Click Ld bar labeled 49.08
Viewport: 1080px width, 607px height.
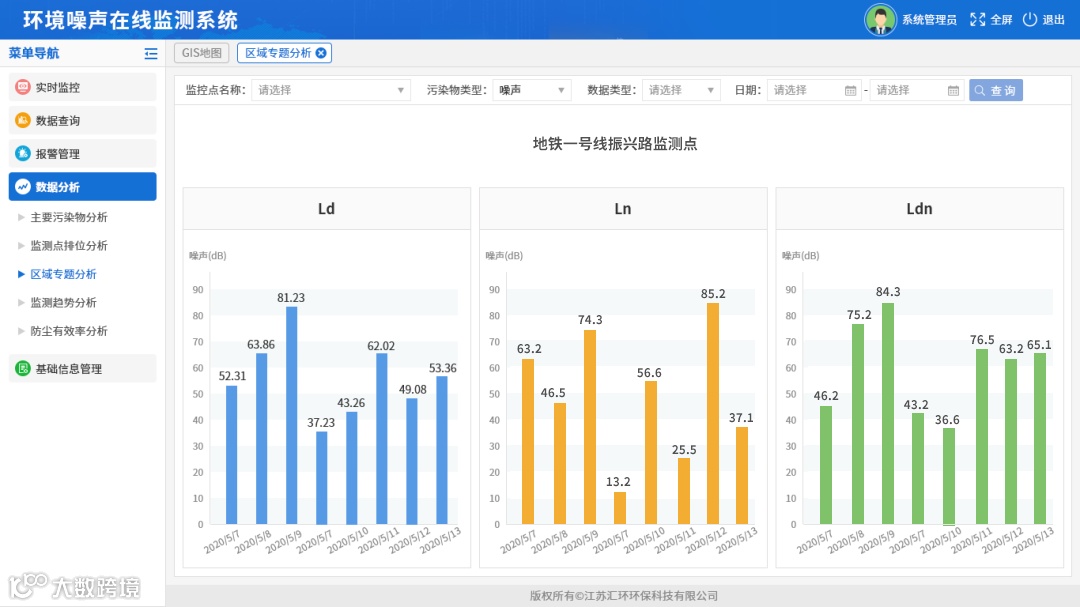point(412,461)
